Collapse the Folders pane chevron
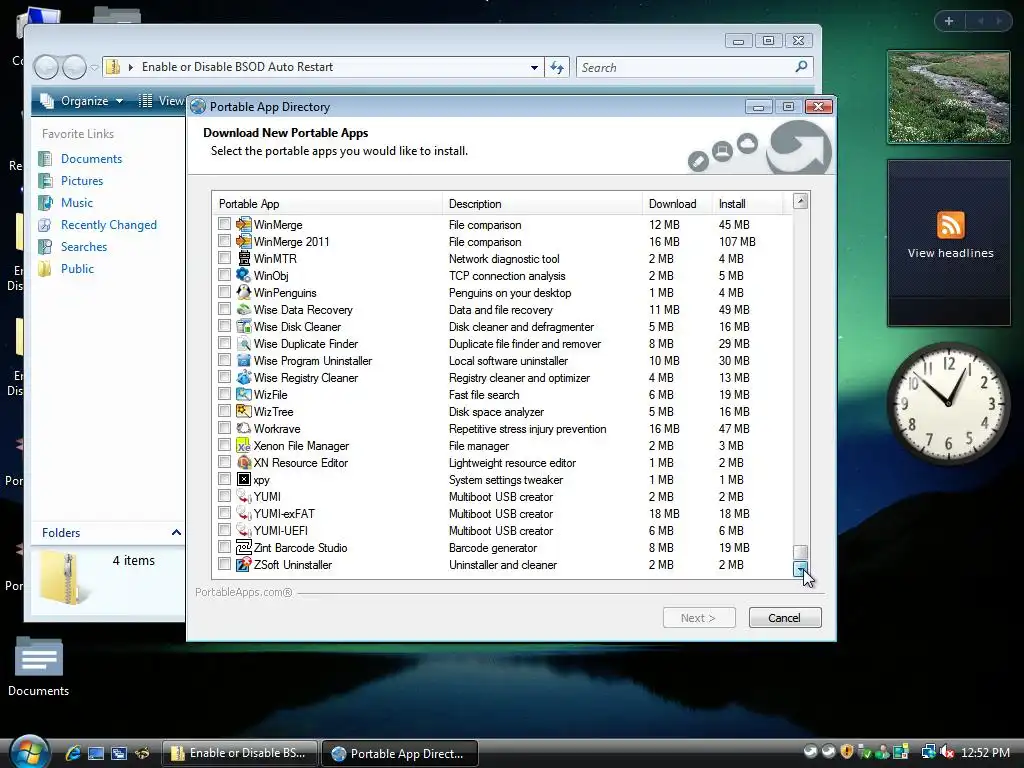This screenshot has height=768, width=1024. tap(176, 532)
